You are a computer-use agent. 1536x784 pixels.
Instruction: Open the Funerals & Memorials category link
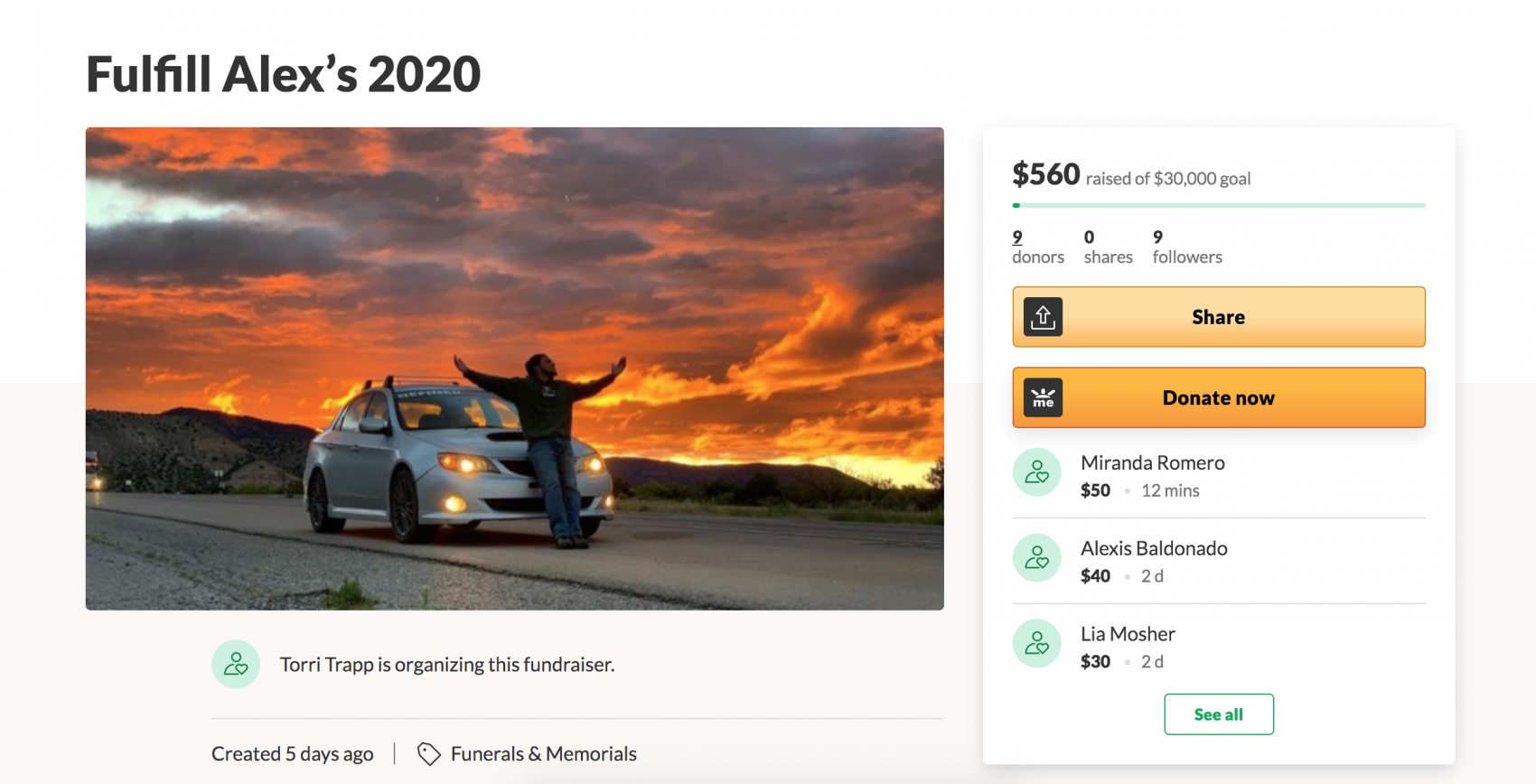(x=544, y=753)
